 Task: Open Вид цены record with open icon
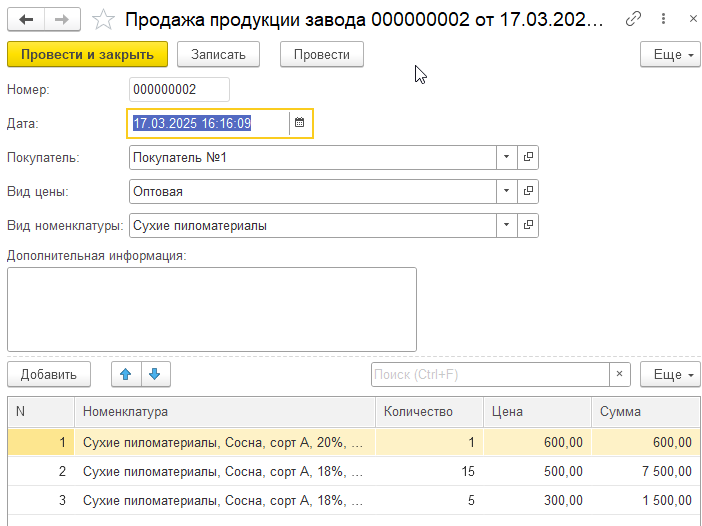(528, 192)
